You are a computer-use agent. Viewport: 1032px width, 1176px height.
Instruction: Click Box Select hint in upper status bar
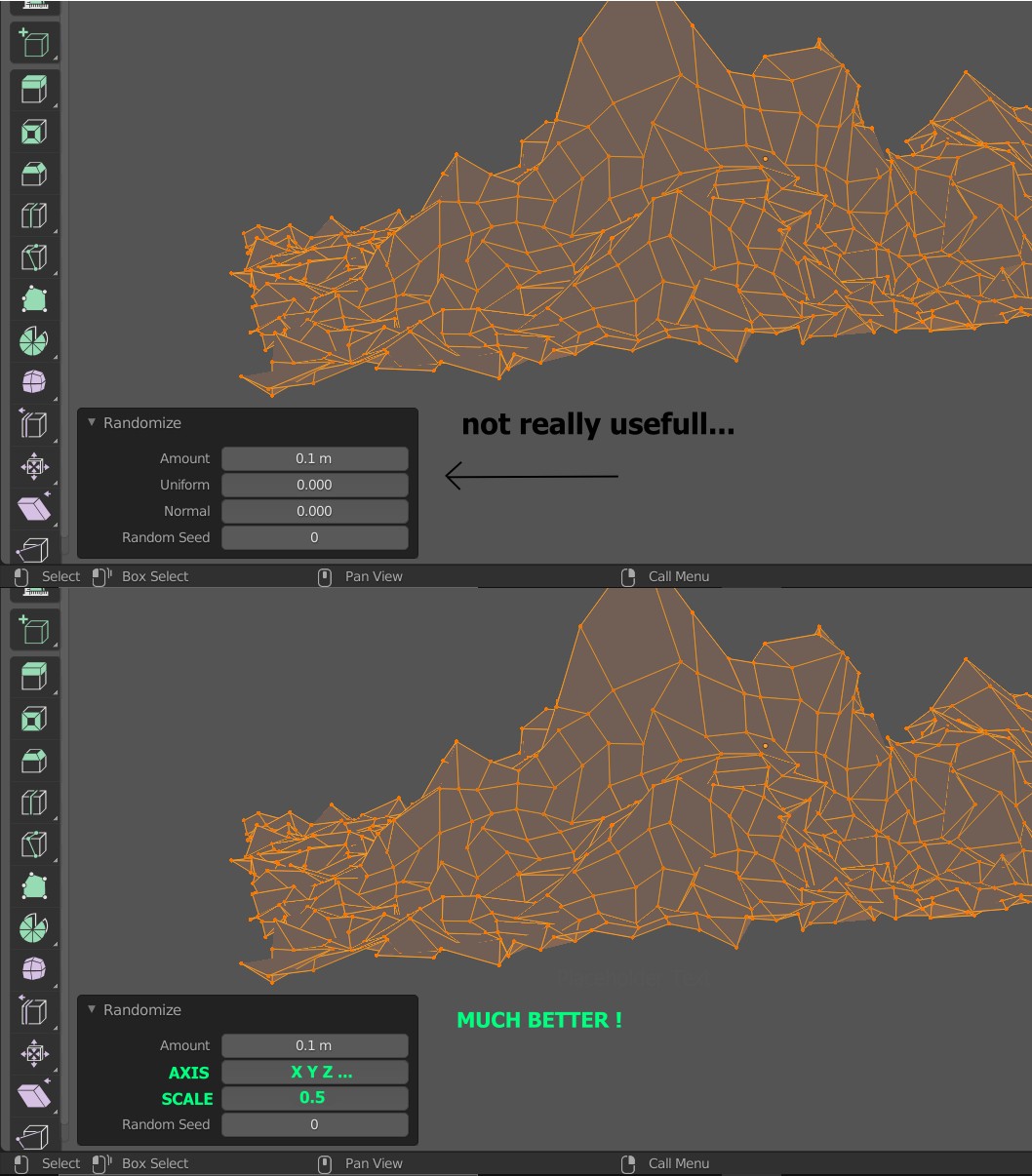(x=141, y=576)
